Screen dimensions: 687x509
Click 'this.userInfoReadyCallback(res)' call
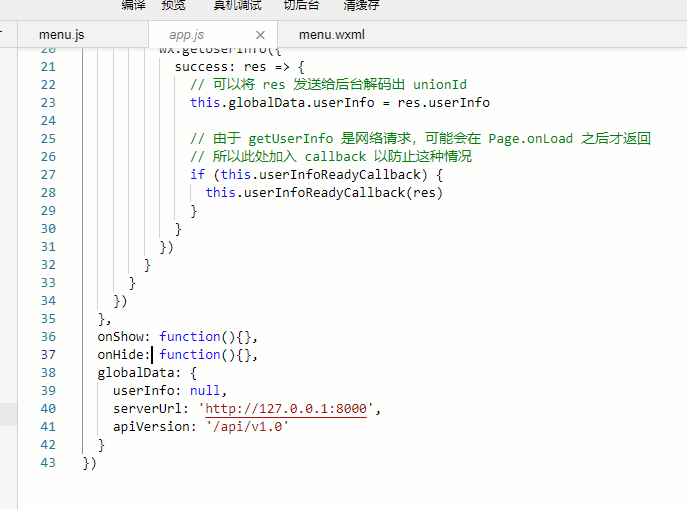tap(324, 193)
